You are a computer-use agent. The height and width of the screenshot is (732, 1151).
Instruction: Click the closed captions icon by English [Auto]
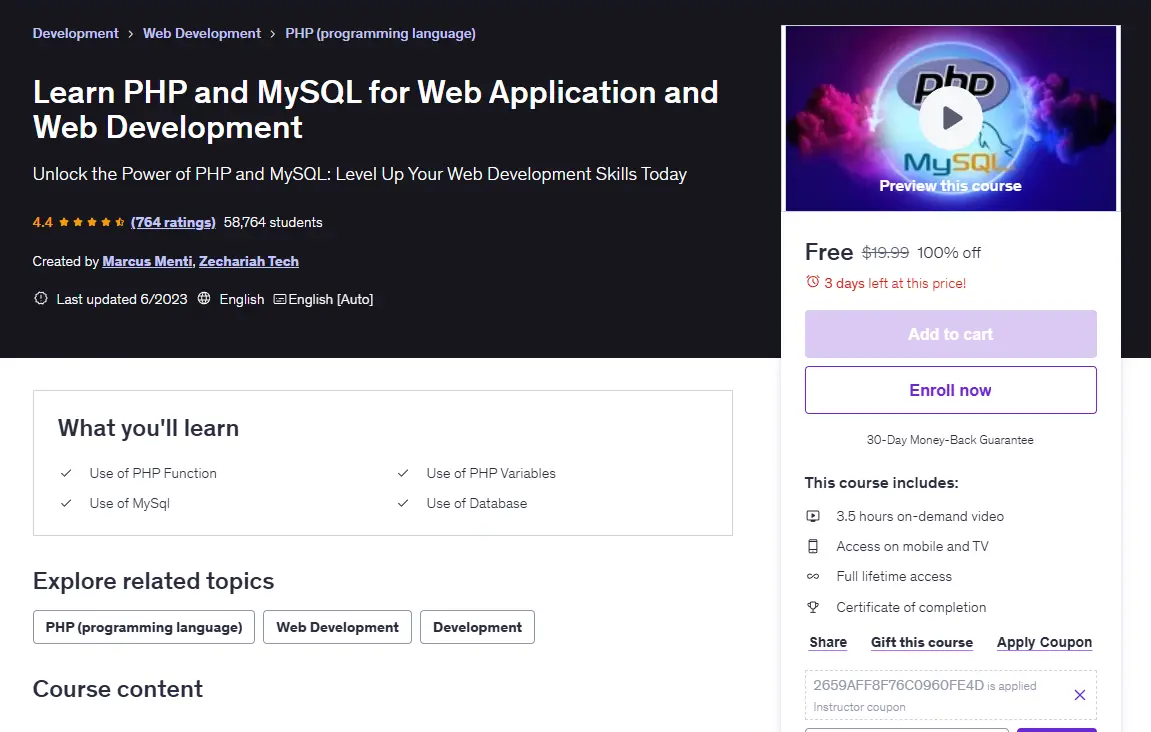(280, 299)
